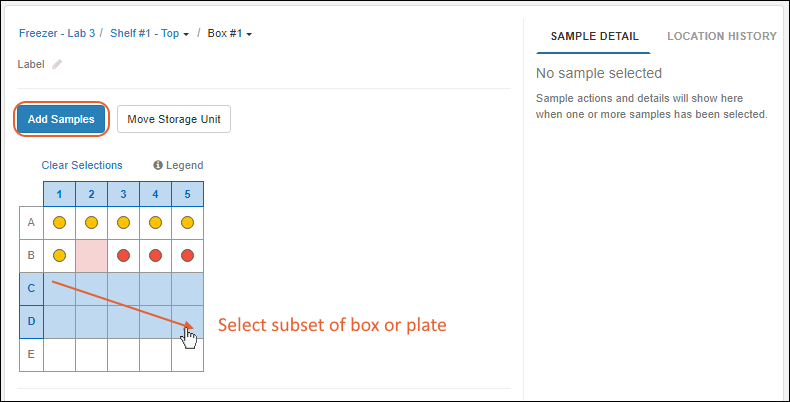Click the Clear Selections link
Screen dimensions: 790x402
point(82,165)
